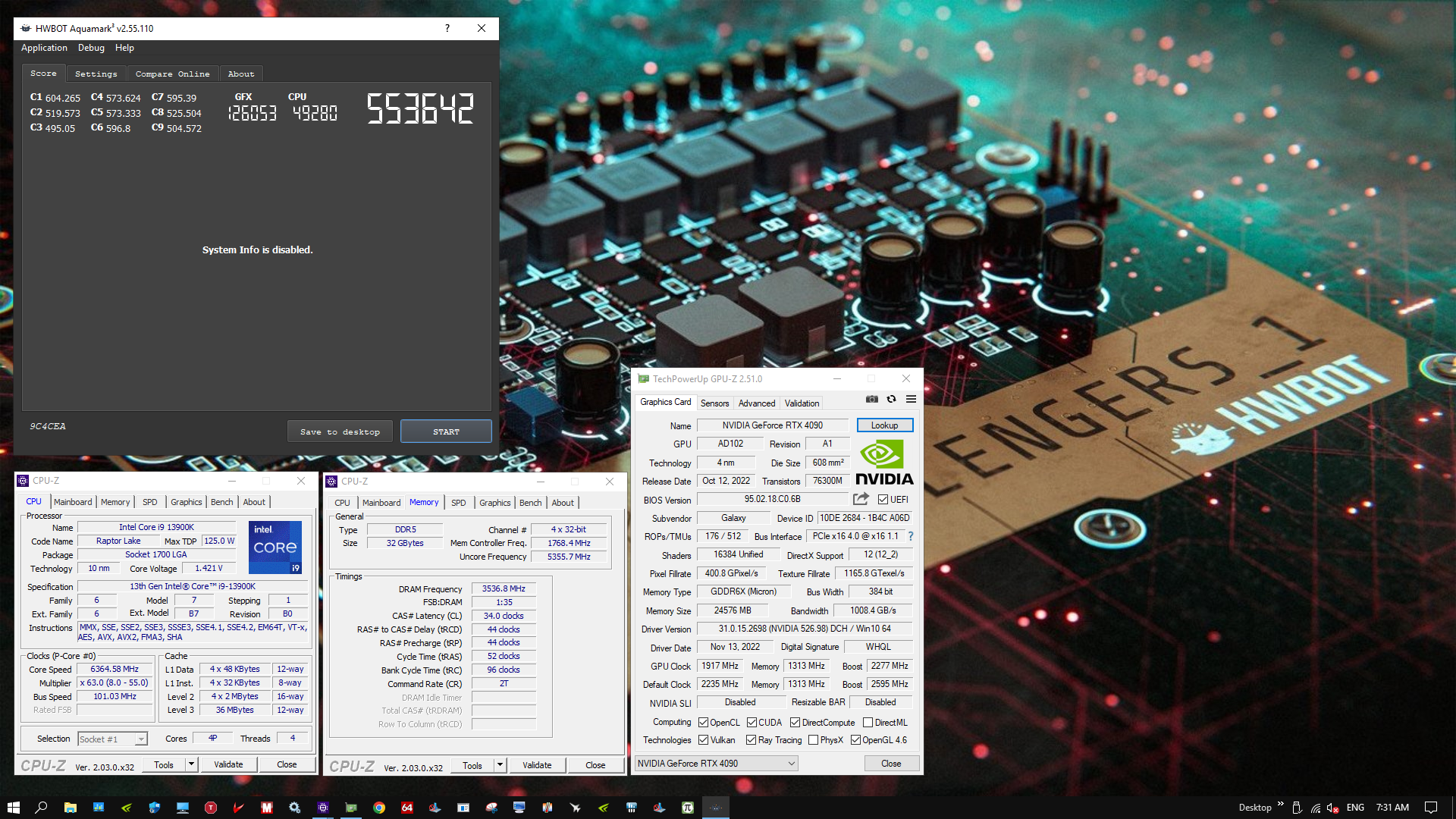Click Save to desktop button
1456x819 pixels.
[x=340, y=431]
